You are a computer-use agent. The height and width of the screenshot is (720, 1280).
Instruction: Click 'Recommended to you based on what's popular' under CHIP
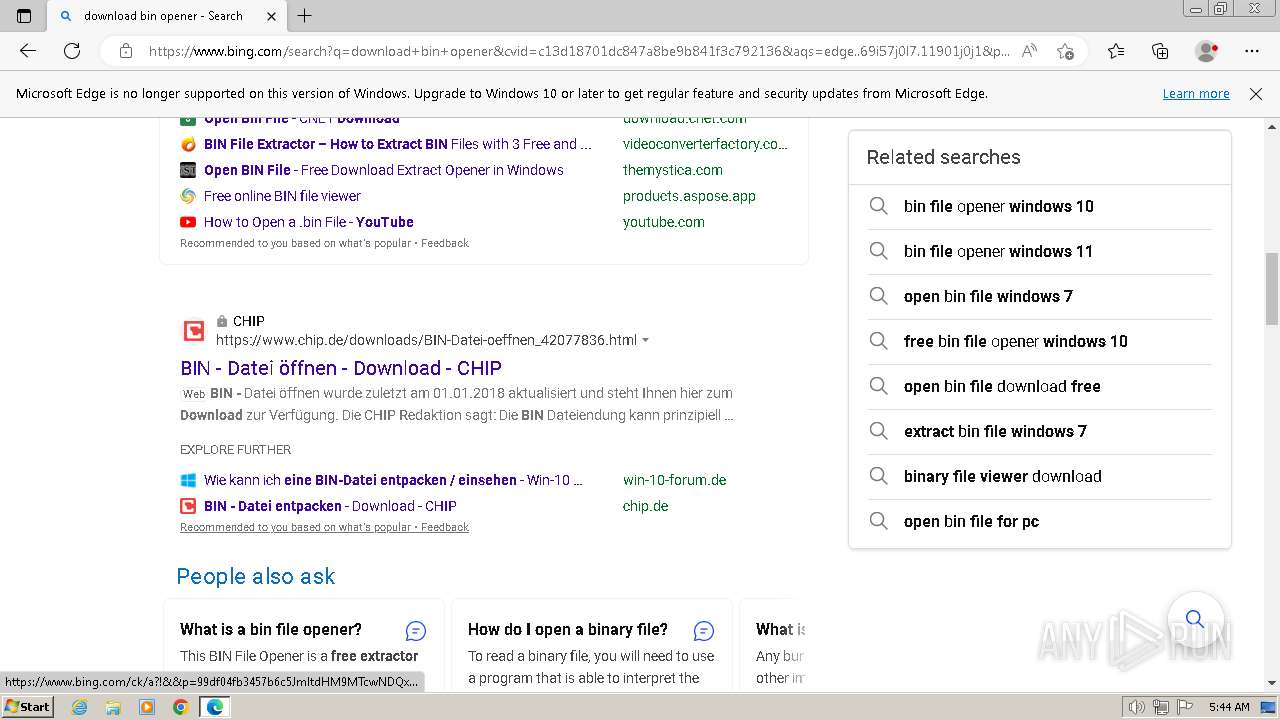pos(295,527)
